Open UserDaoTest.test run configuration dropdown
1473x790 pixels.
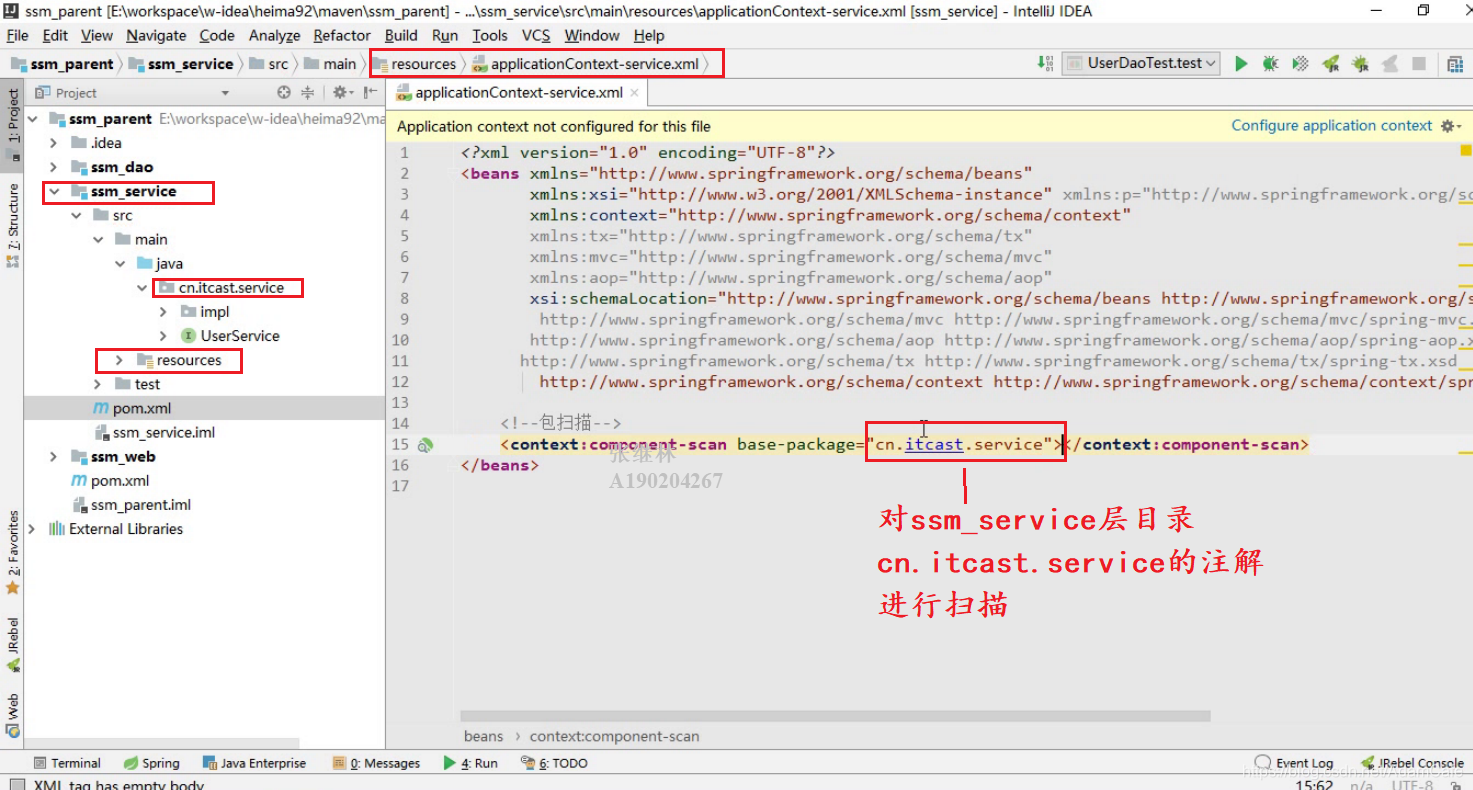[x=1140, y=63]
